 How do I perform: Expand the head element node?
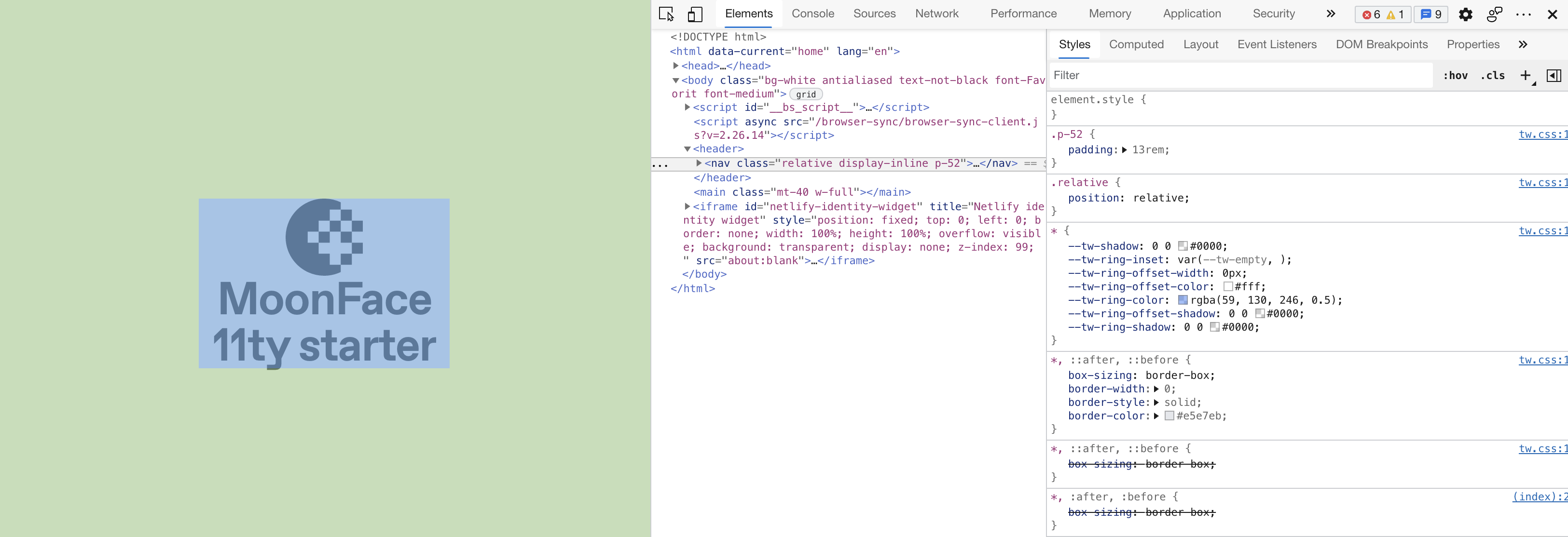click(x=675, y=66)
